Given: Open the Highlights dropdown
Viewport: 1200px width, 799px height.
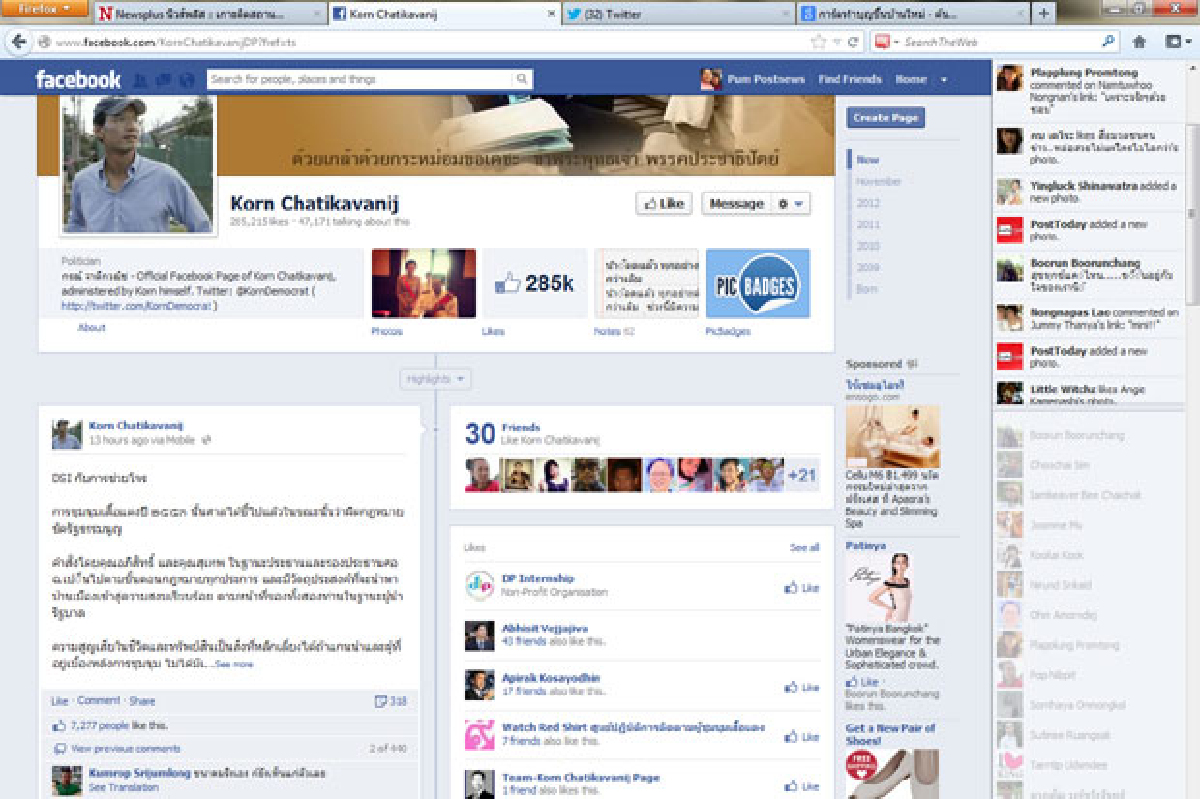Looking at the screenshot, I should 435,379.
